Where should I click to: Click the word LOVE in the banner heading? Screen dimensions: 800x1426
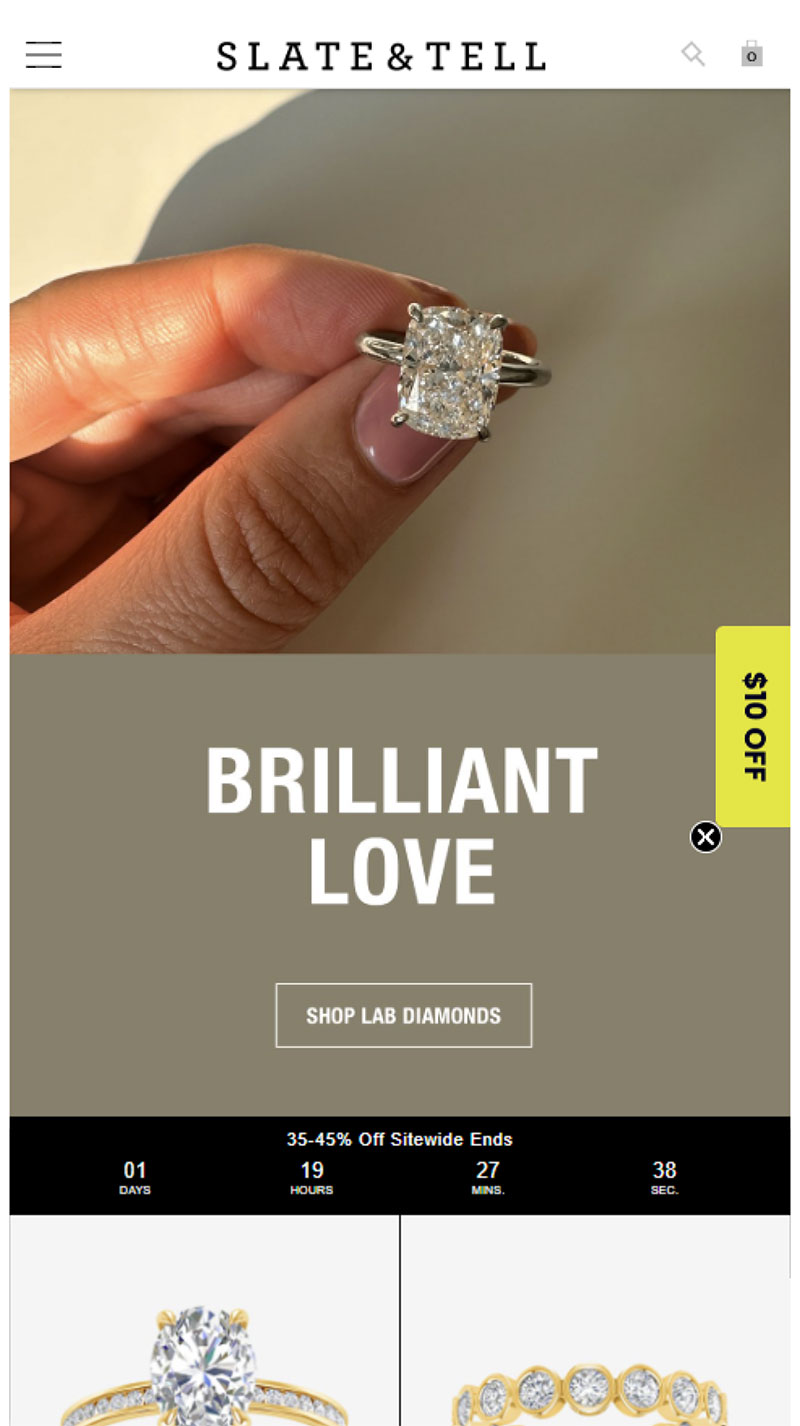tap(402, 872)
